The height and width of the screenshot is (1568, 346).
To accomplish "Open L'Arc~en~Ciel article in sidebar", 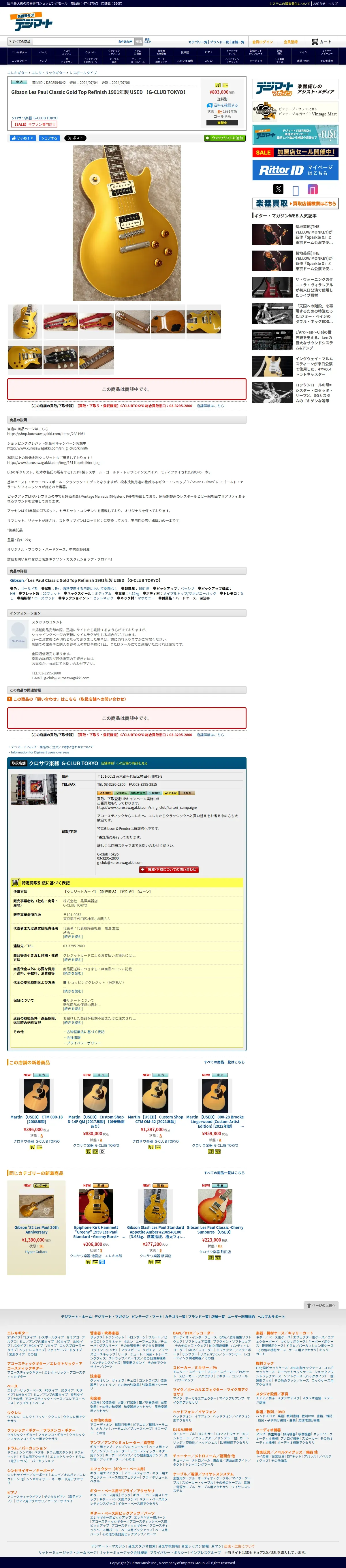I will (314, 340).
